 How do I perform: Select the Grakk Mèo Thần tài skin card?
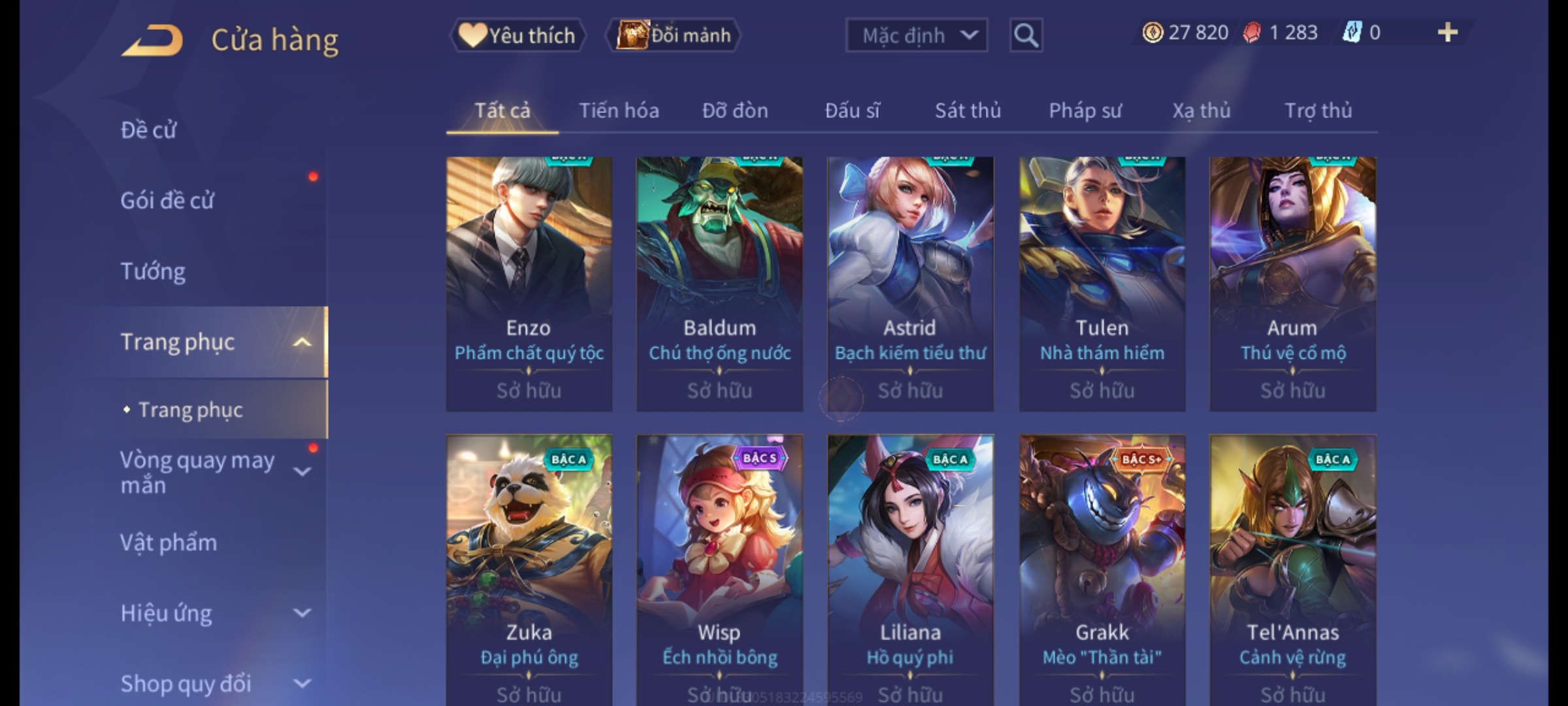tap(1102, 570)
